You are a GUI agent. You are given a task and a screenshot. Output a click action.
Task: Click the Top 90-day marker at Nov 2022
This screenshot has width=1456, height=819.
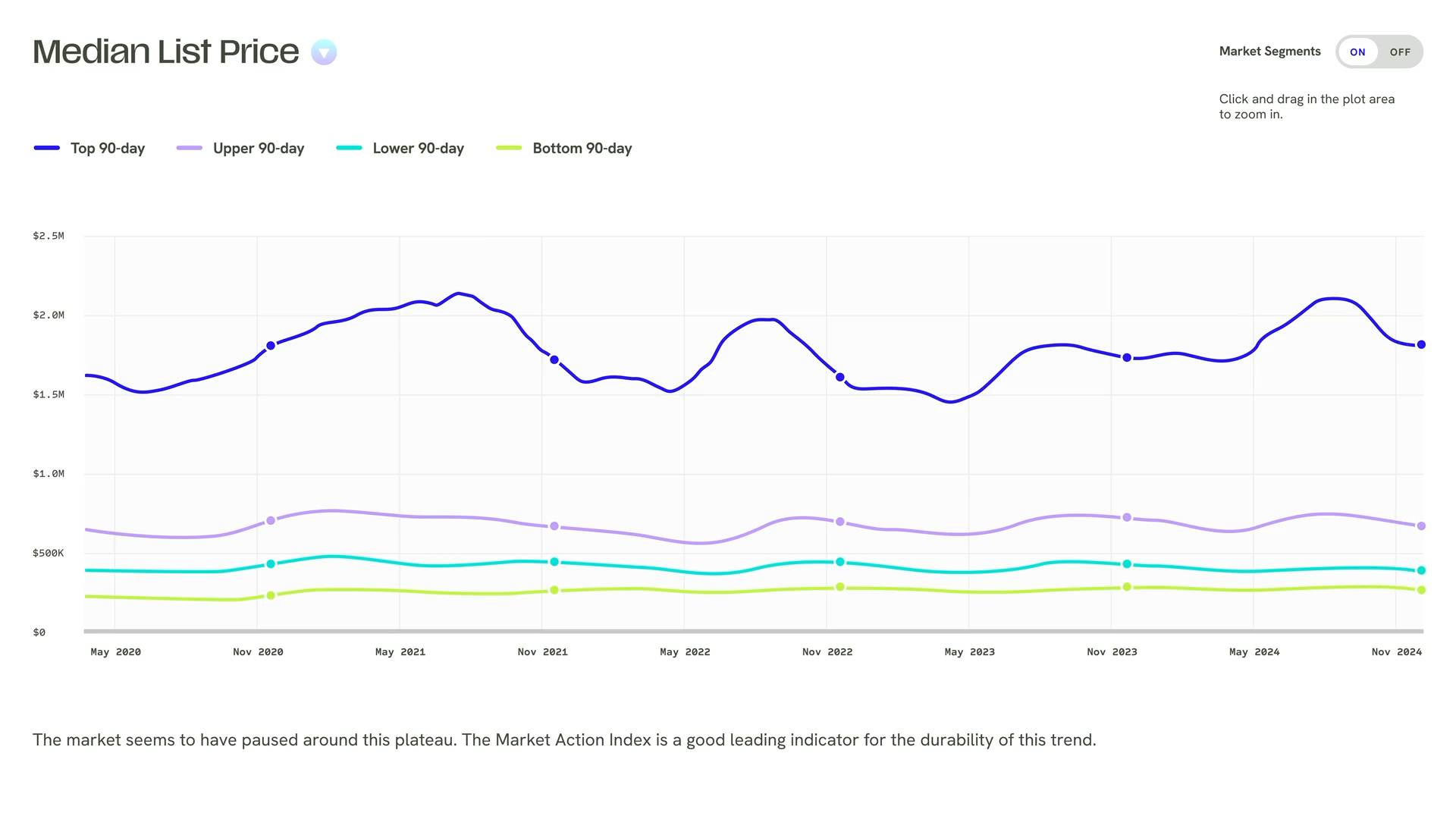(840, 377)
